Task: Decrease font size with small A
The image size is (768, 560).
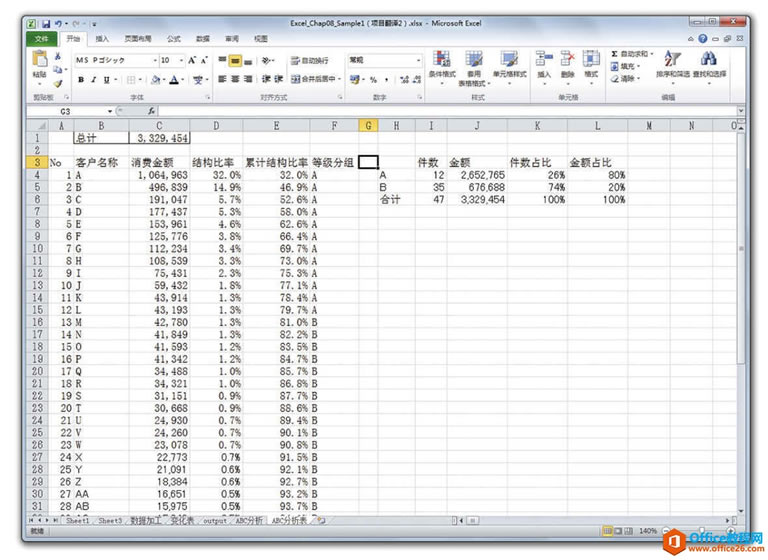Action: click(x=204, y=60)
